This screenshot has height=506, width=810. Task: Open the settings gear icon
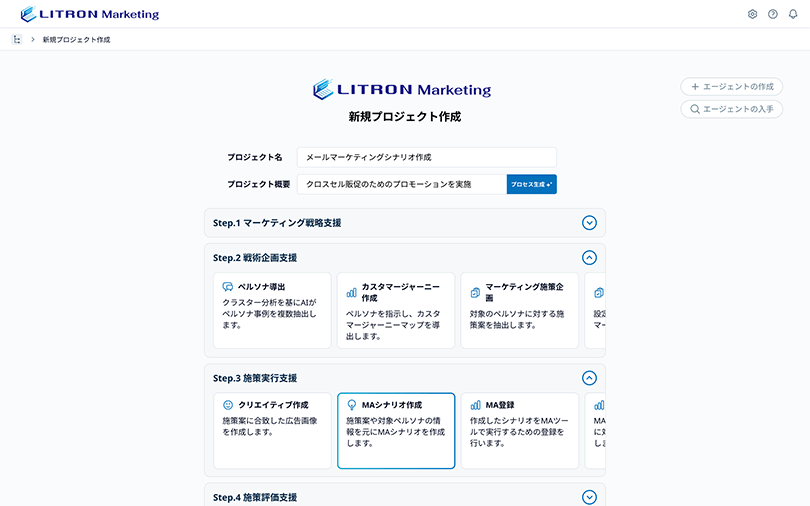(752, 14)
